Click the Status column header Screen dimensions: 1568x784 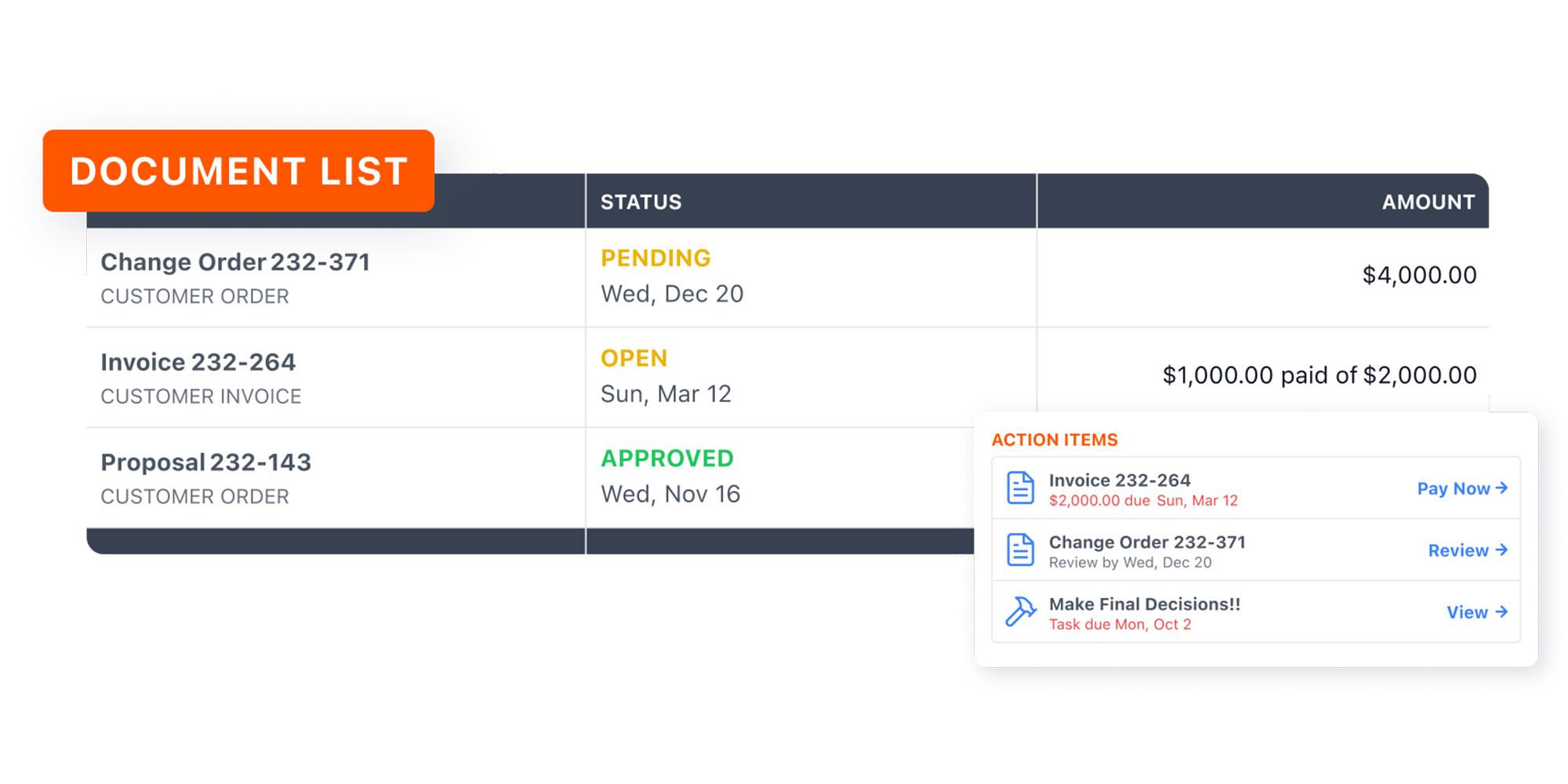(641, 202)
